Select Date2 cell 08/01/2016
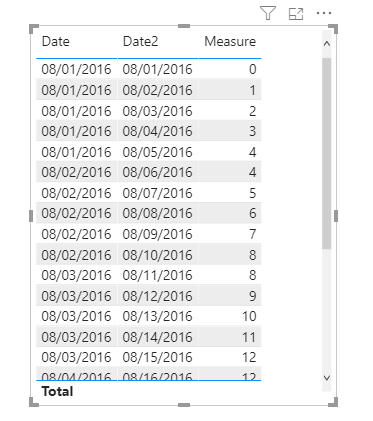The width and height of the screenshot is (373, 421). [157, 69]
